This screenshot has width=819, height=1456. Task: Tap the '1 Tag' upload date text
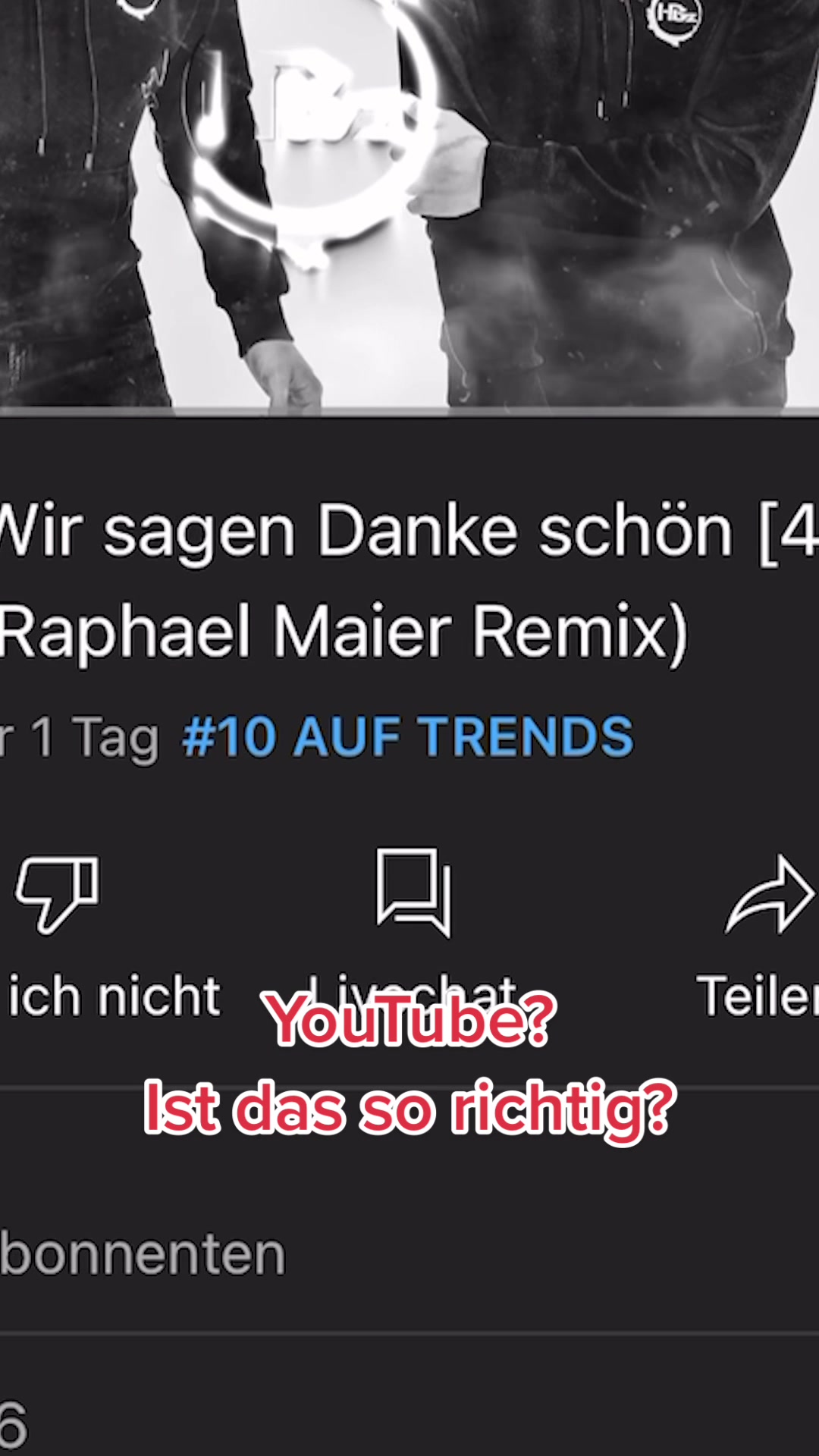point(95,737)
